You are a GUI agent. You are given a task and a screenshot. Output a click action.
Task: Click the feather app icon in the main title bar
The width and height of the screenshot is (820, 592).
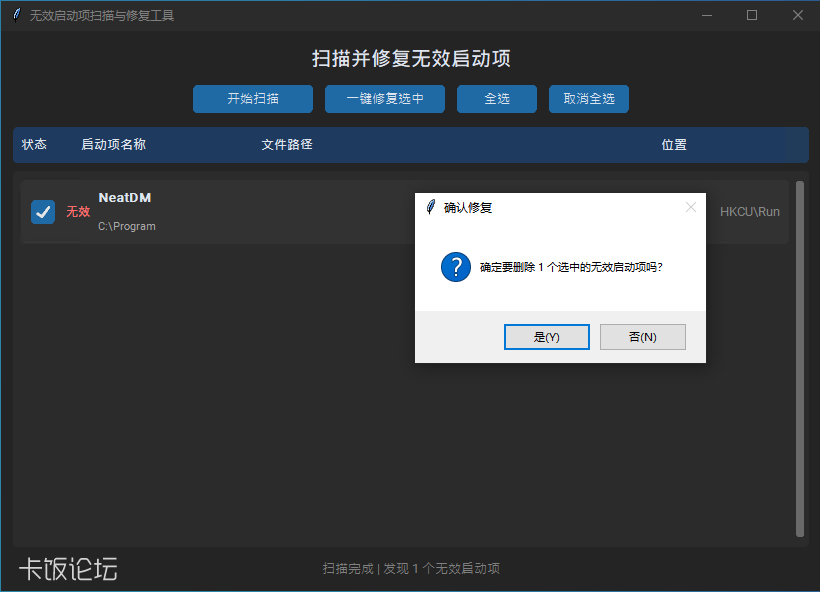tap(17, 15)
